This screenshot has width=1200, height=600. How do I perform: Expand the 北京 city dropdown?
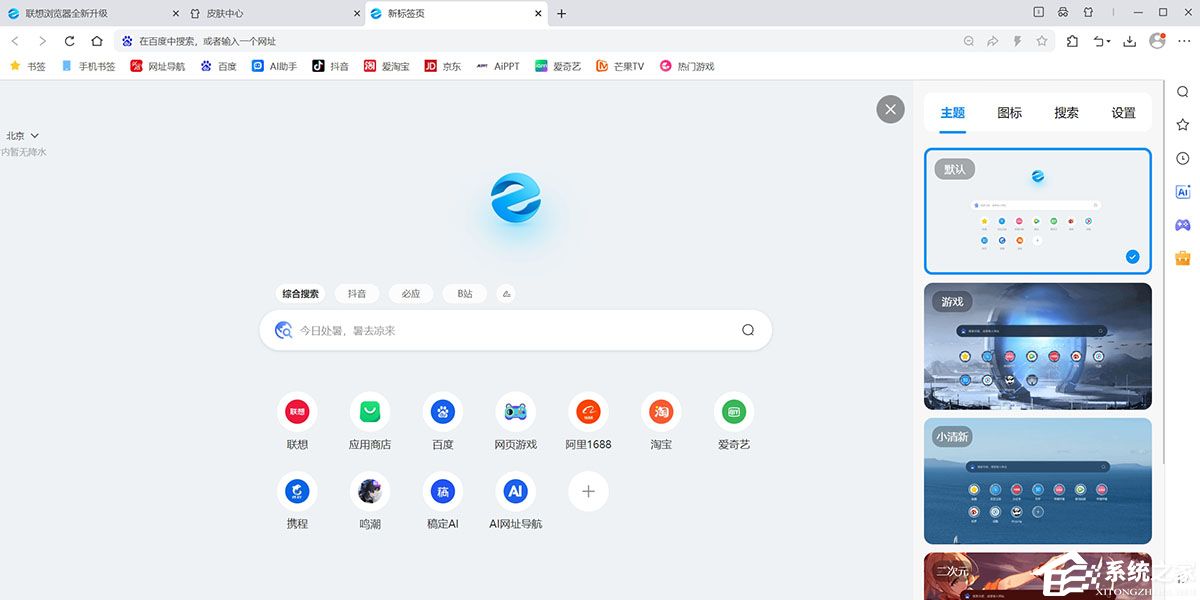pos(23,136)
